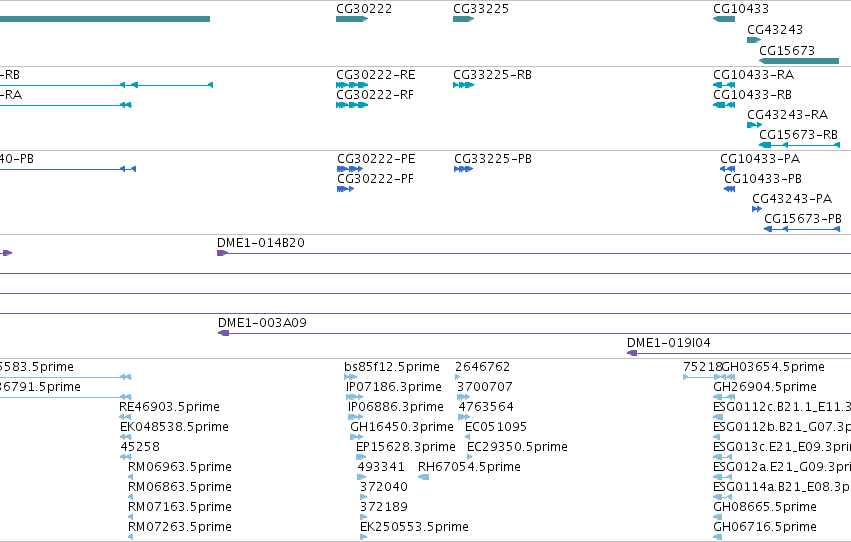Select the bs85f12.5prime EST label
The image size is (851, 542).
point(392,367)
